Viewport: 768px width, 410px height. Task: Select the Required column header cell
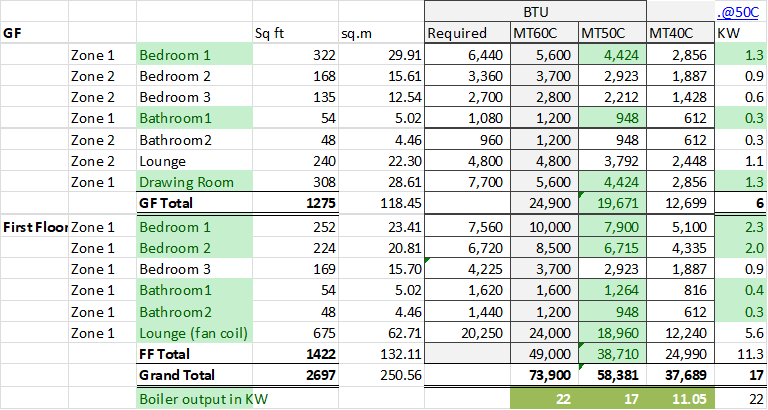coord(466,33)
